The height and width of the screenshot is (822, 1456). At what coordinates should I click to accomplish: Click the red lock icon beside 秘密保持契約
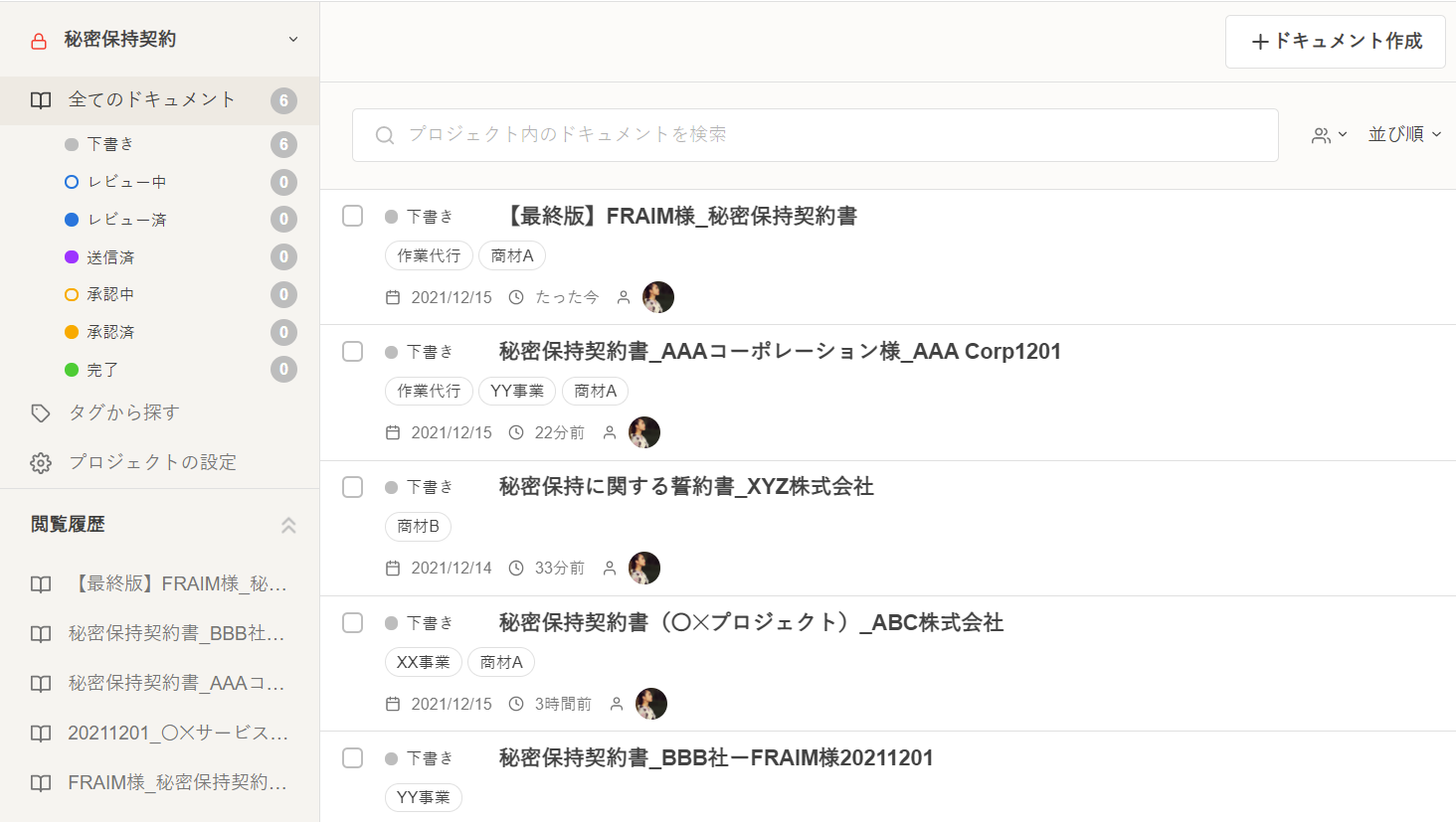pos(39,41)
